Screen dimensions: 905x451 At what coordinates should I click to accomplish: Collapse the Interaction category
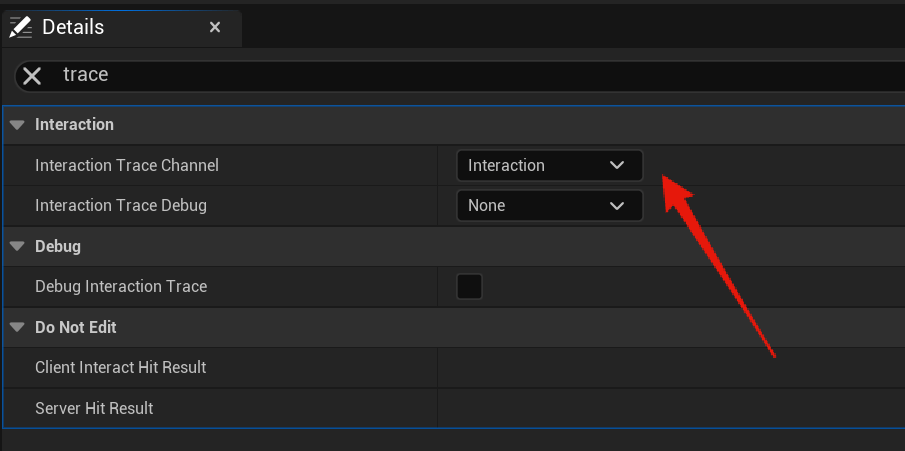coord(16,125)
